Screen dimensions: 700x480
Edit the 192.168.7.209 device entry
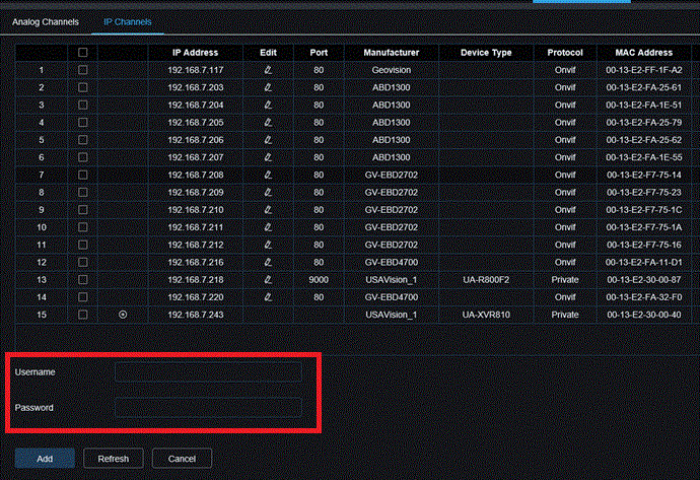pyautogui.click(x=268, y=192)
